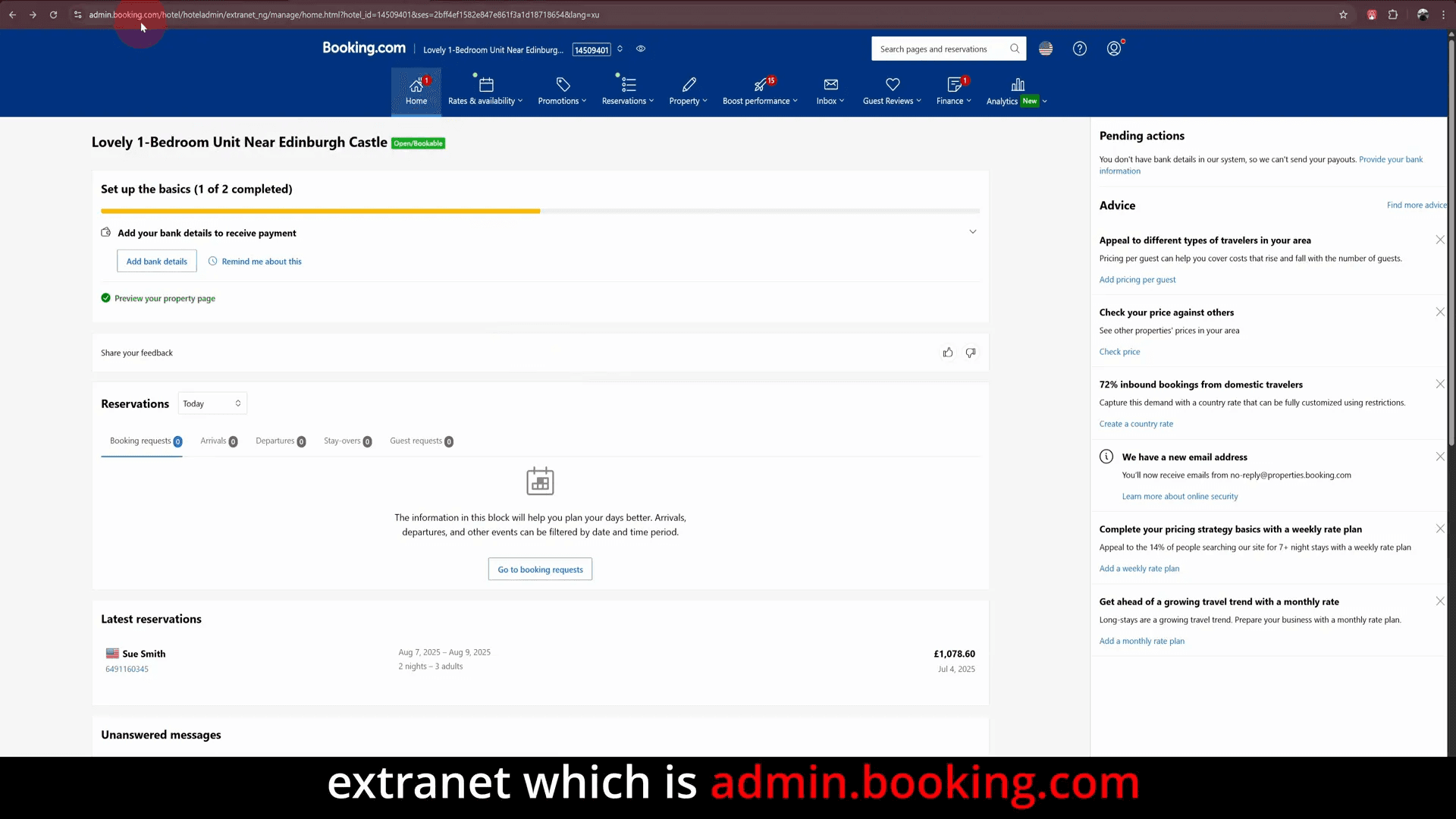Open the Home house icon tab
1456x819 pixels.
pyautogui.click(x=416, y=85)
